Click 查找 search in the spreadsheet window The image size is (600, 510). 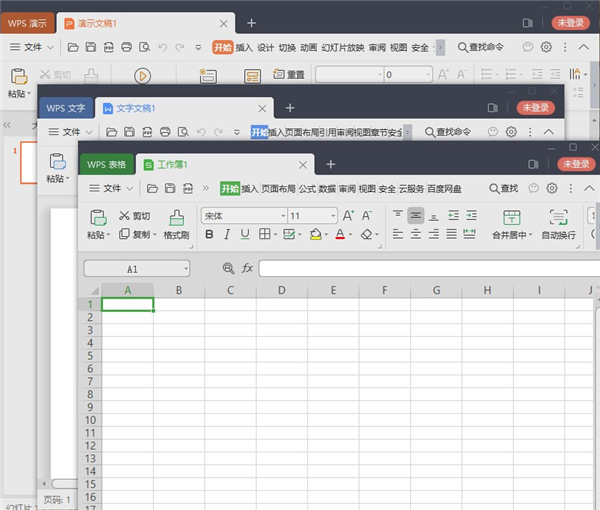click(x=504, y=188)
